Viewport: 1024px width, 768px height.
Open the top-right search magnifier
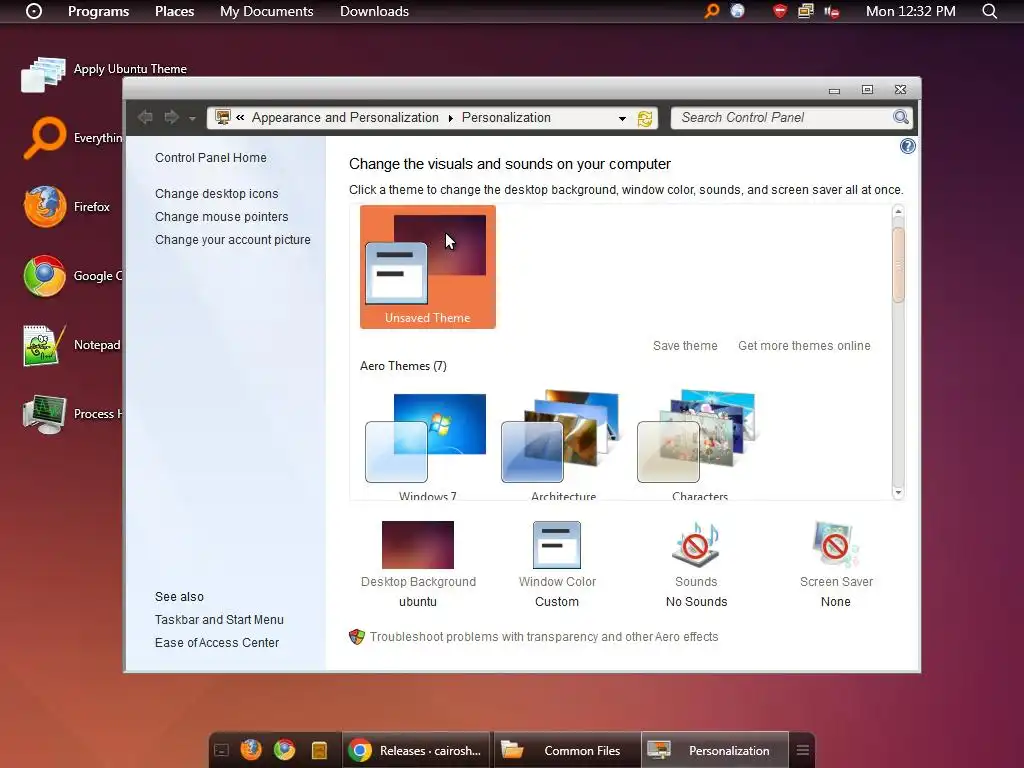989,11
